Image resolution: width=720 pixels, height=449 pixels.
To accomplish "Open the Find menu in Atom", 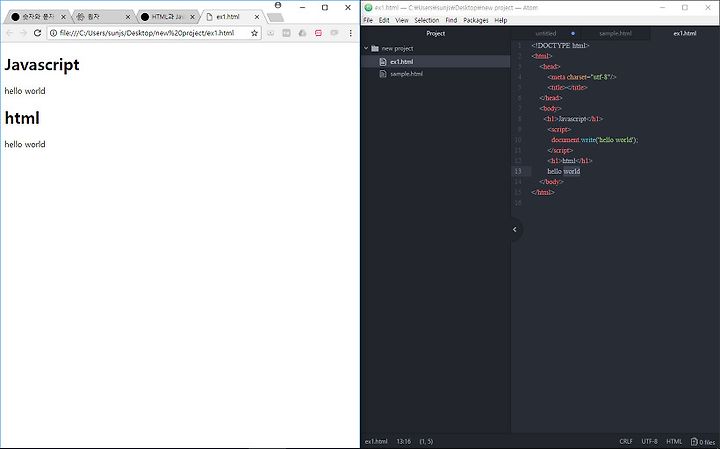I will tap(451, 20).
